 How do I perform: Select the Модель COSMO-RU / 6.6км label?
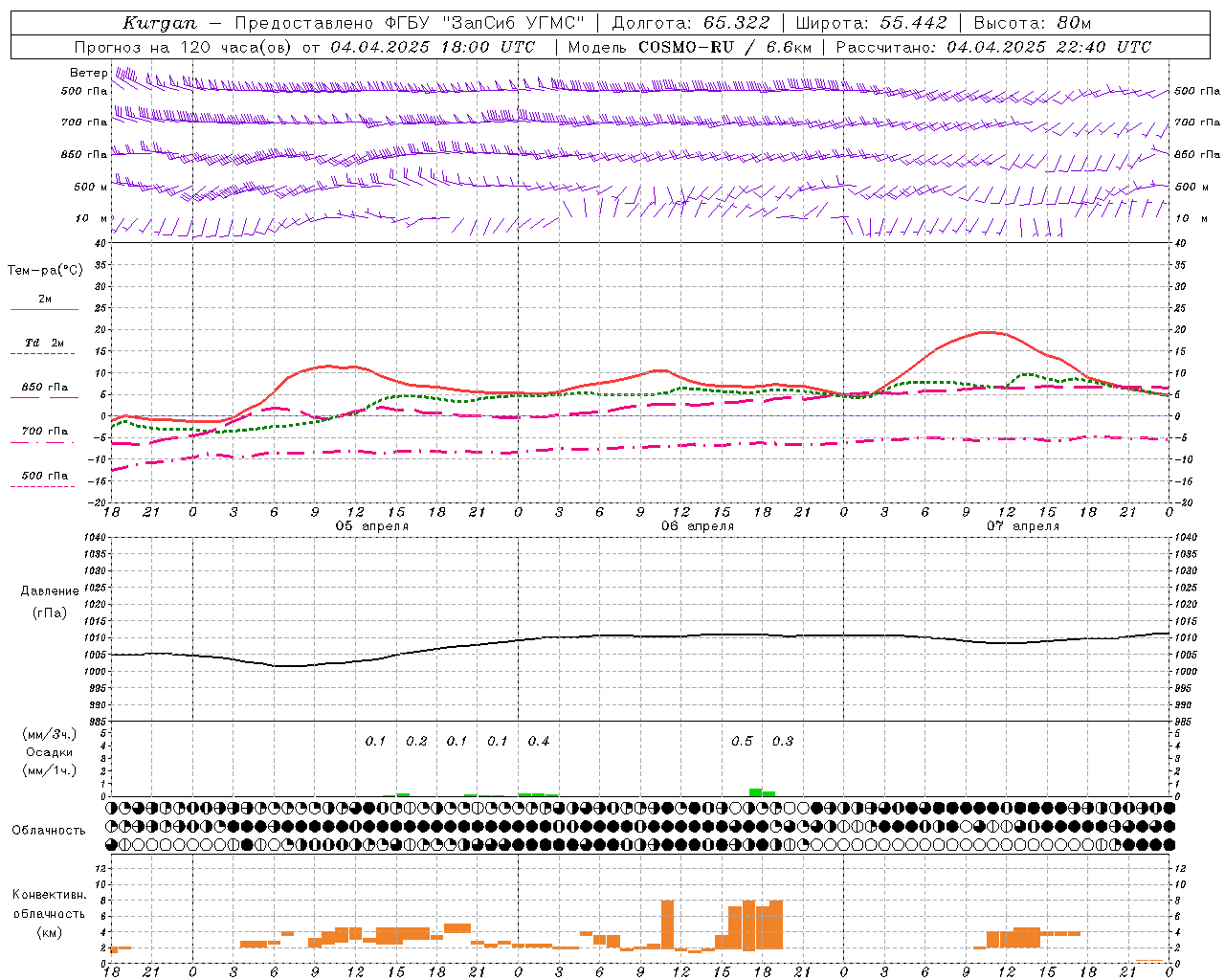[689, 47]
